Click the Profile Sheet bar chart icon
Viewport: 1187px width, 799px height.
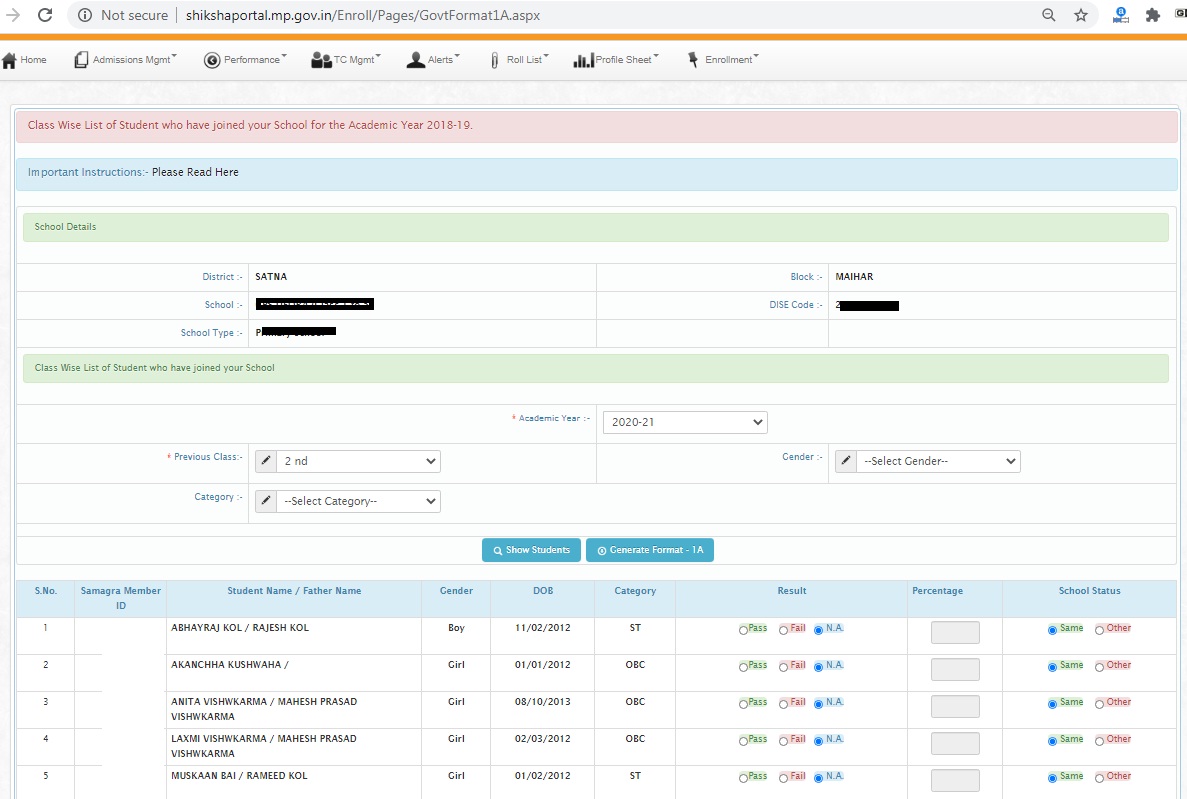point(583,60)
